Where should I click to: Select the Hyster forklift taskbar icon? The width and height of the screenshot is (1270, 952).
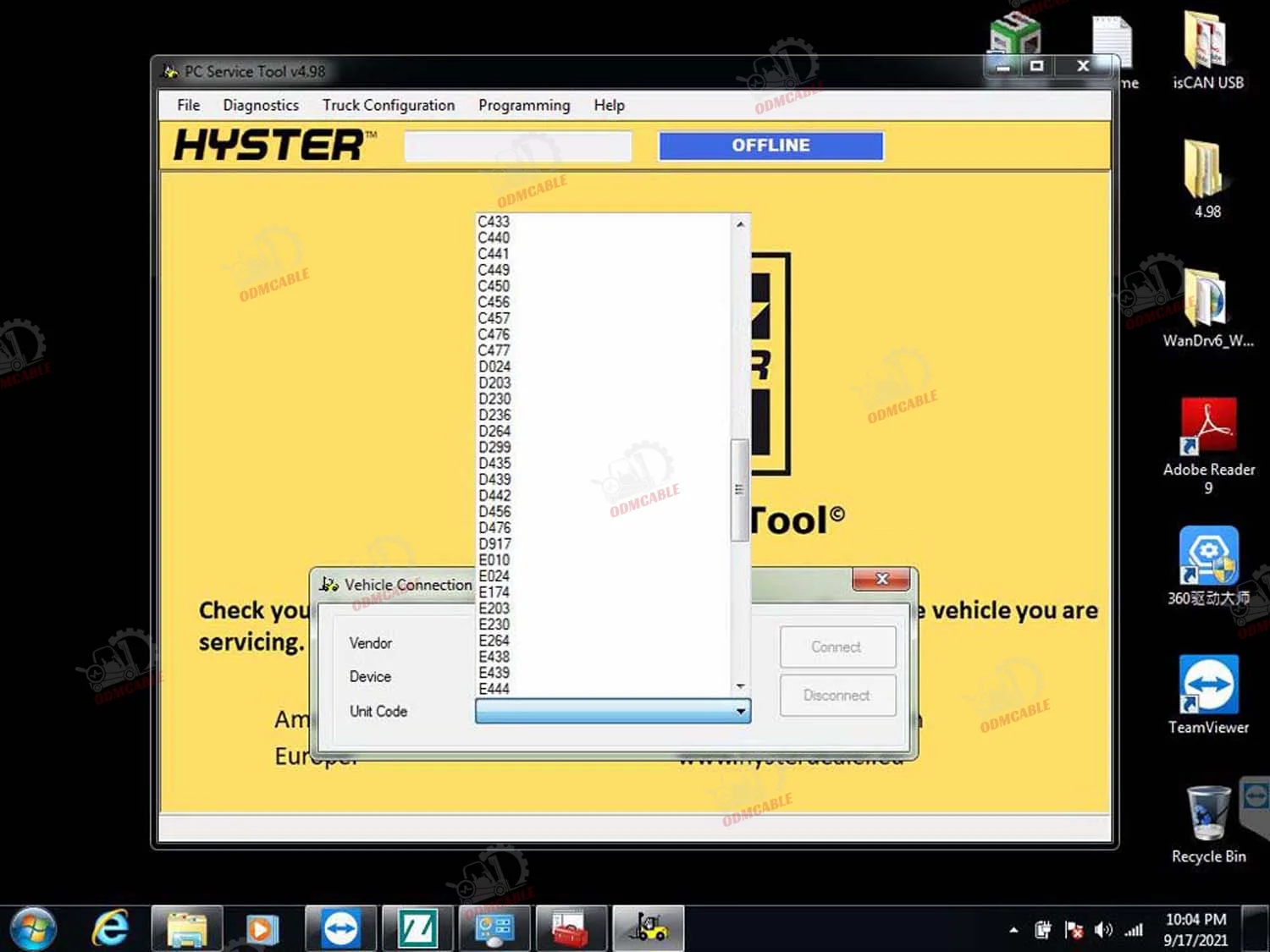pos(648,928)
